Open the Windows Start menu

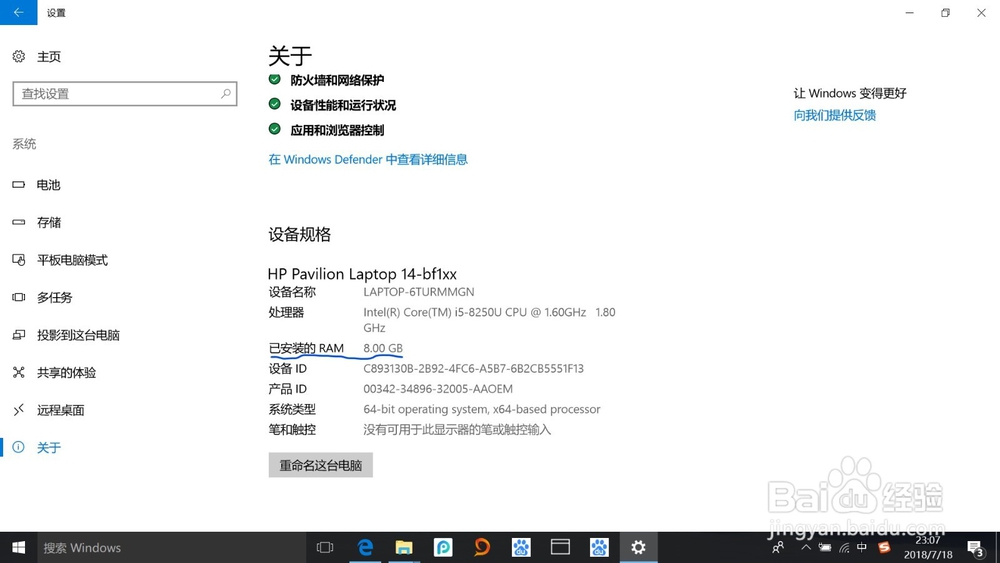click(18, 548)
